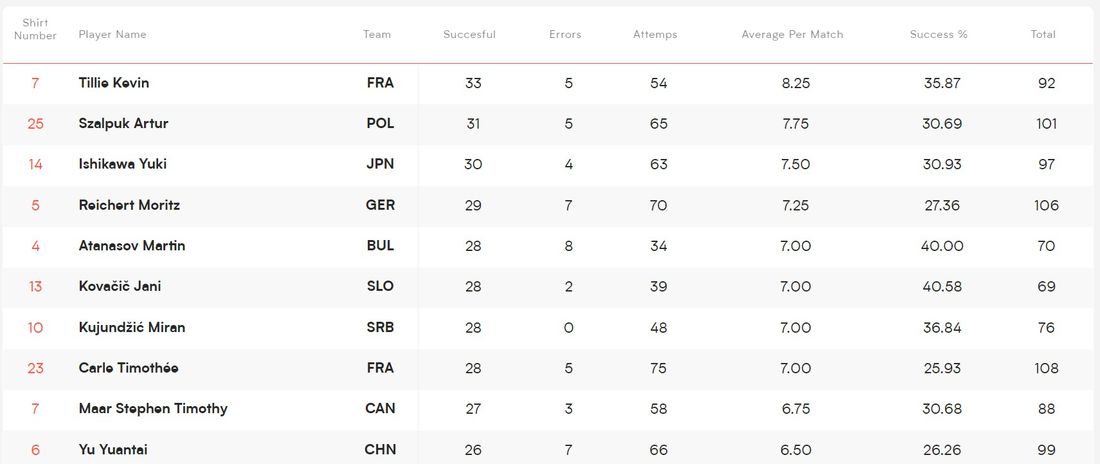The height and width of the screenshot is (464, 1100).
Task: Click the Attemps column header
Action: 655,34
